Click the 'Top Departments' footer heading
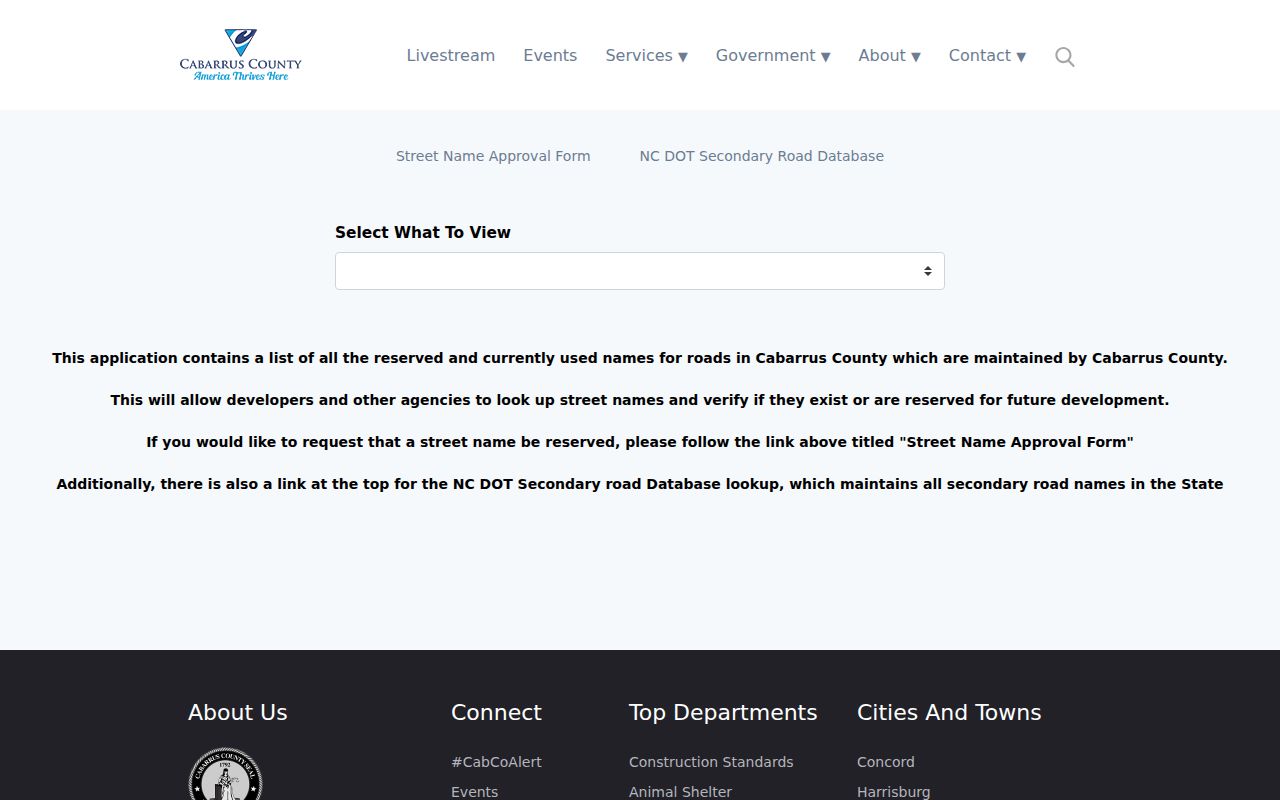 [723, 712]
